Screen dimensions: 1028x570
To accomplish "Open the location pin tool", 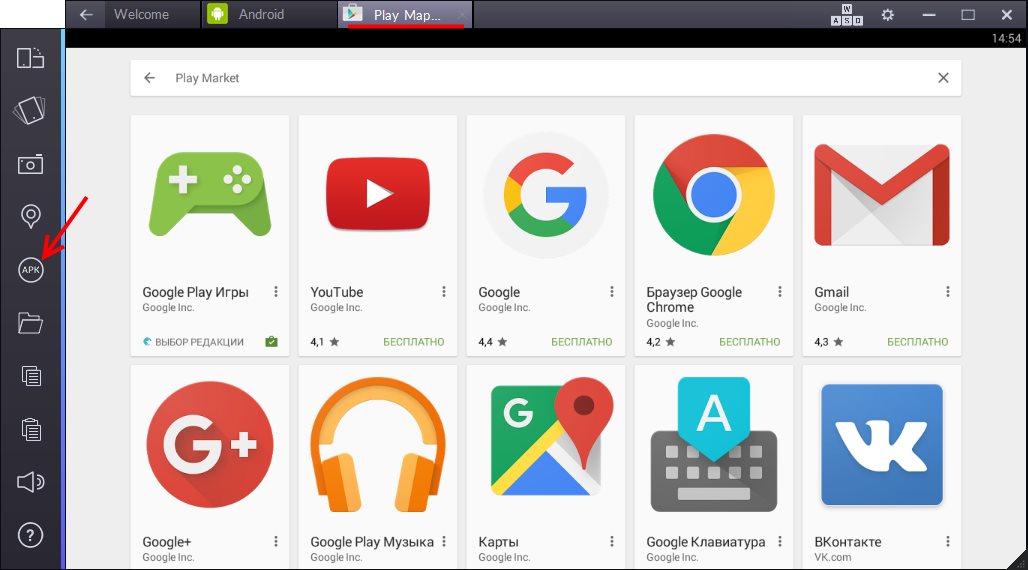I will click(30, 216).
